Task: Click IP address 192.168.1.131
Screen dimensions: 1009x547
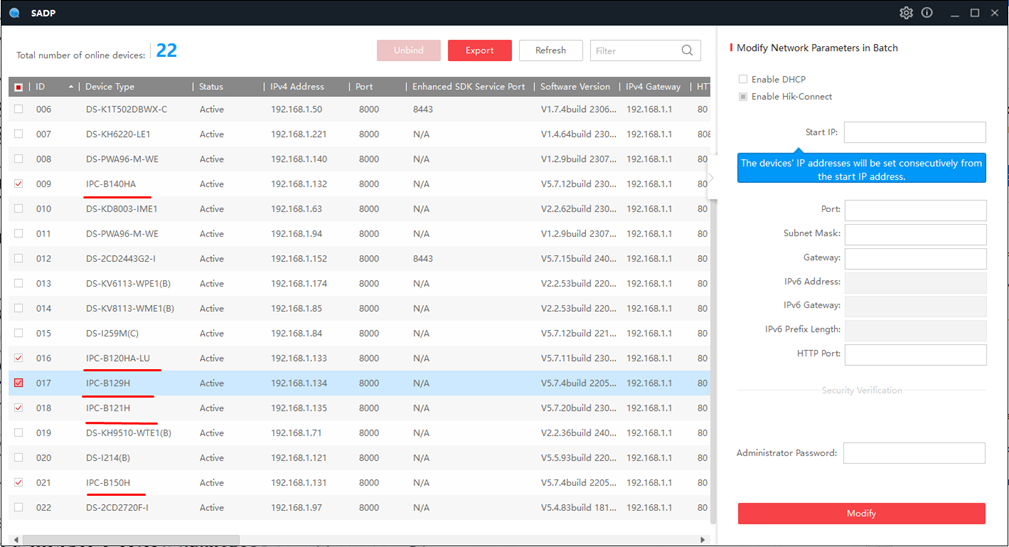Action: pos(299,483)
